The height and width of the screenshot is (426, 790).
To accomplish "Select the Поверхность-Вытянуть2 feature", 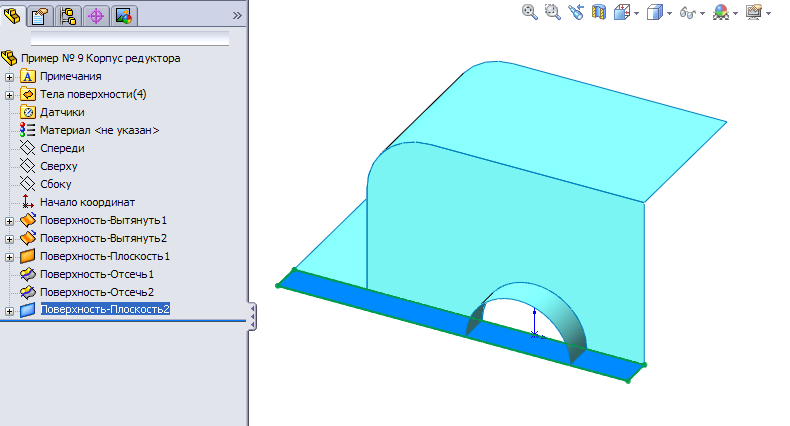I will (103, 238).
